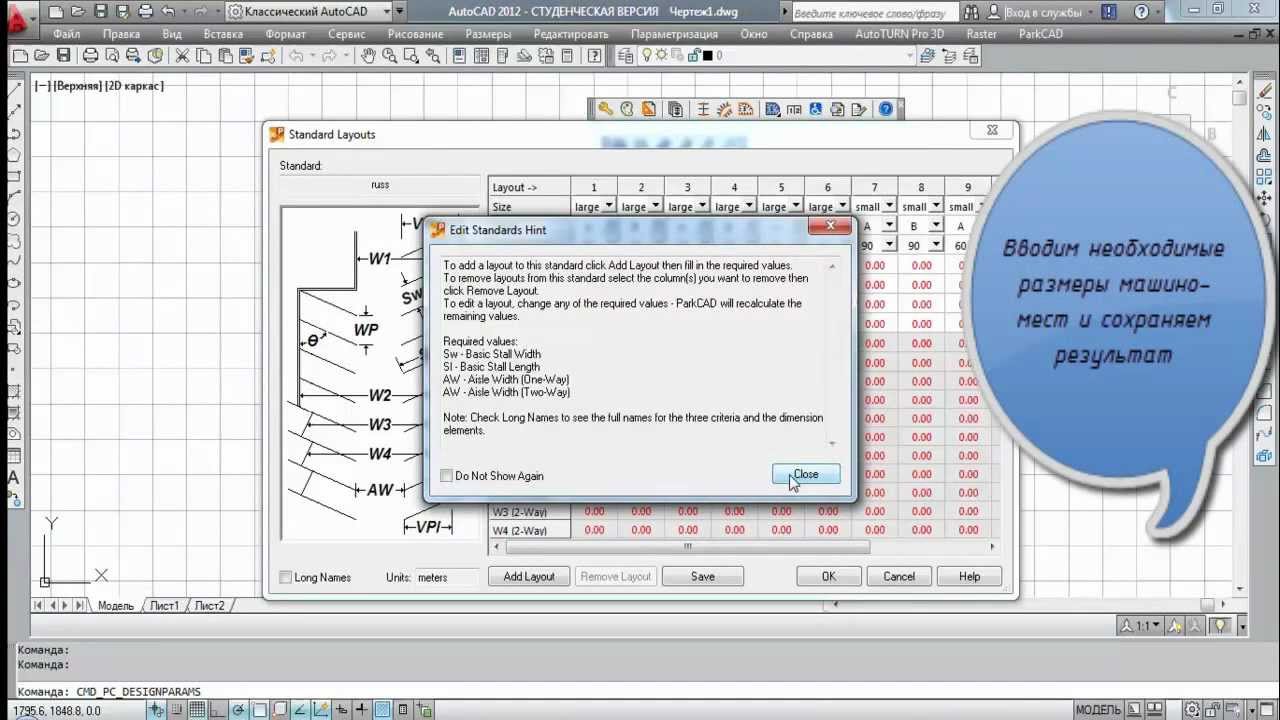Image resolution: width=1280 pixels, height=720 pixels.
Task: Click the Plot Preview icon in standard toolbar
Action: (112, 56)
